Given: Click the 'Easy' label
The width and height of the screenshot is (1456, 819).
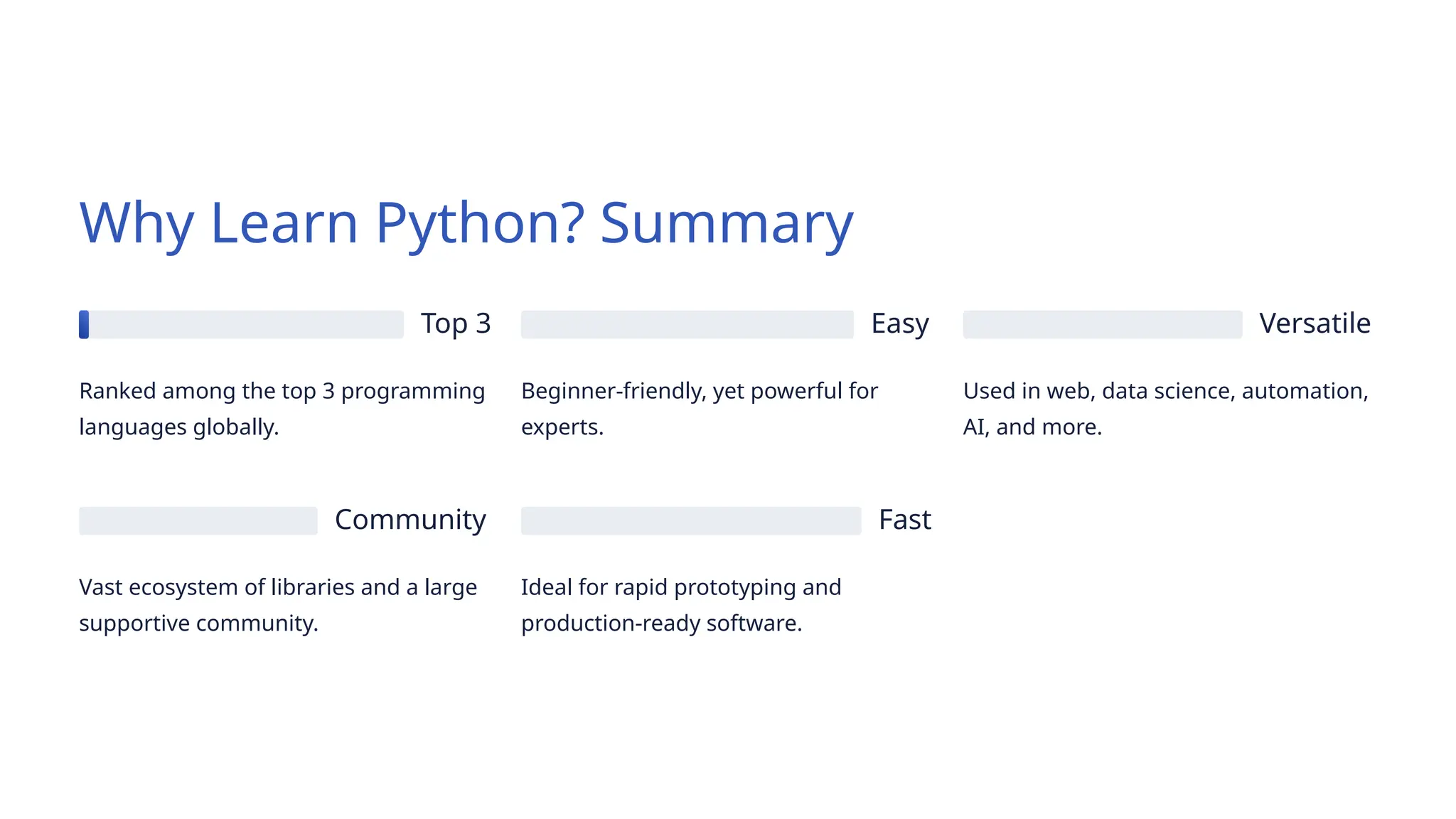Looking at the screenshot, I should [x=899, y=323].
